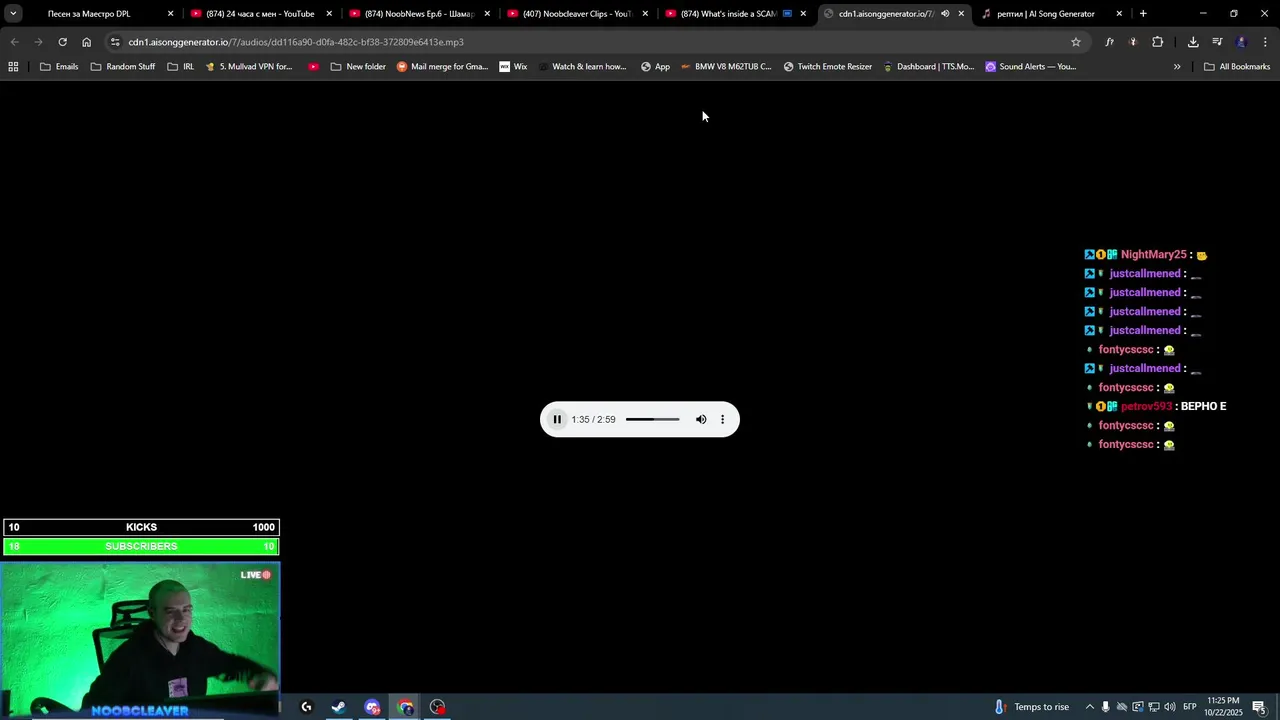This screenshot has height=720, width=1280.
Task: Adjust the audio player's progress slider
Action: pyautogui.click(x=652, y=419)
